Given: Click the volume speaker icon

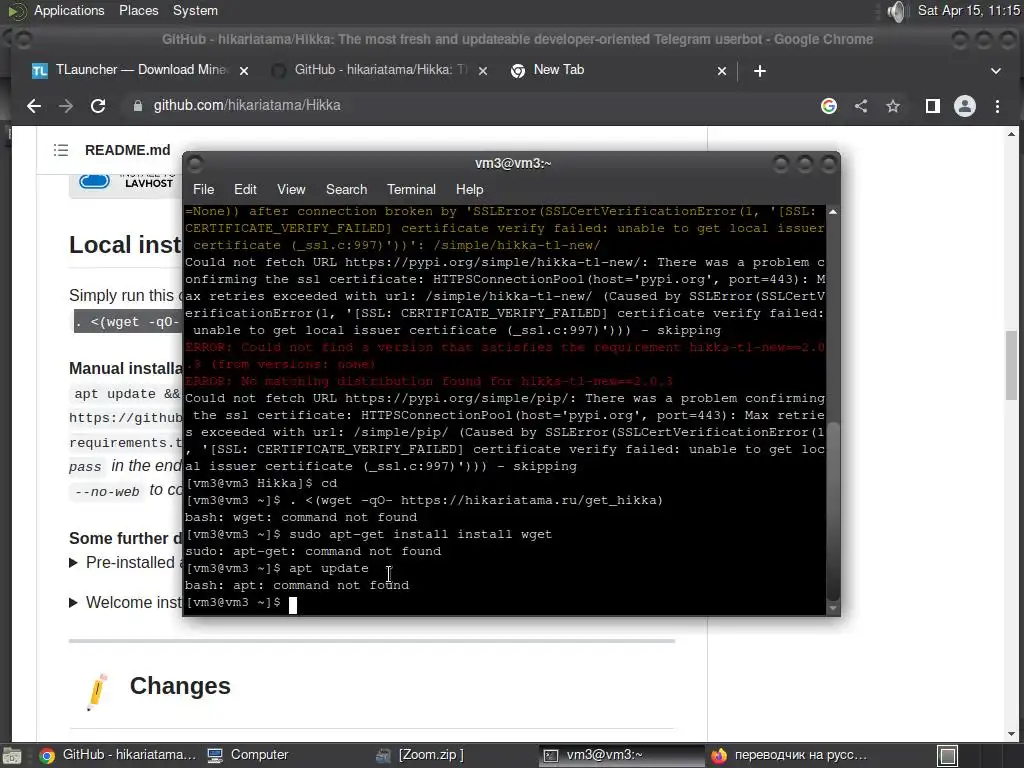Looking at the screenshot, I should 898,11.
